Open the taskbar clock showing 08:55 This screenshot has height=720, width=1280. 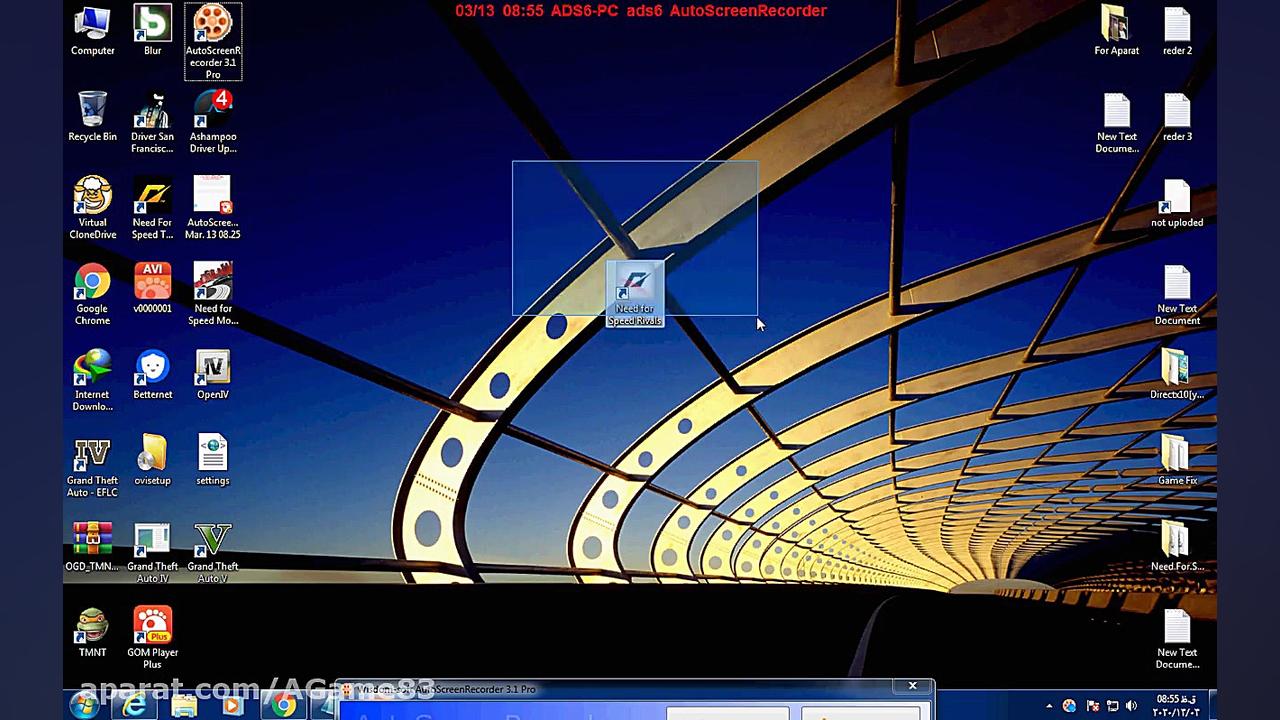pos(1175,705)
